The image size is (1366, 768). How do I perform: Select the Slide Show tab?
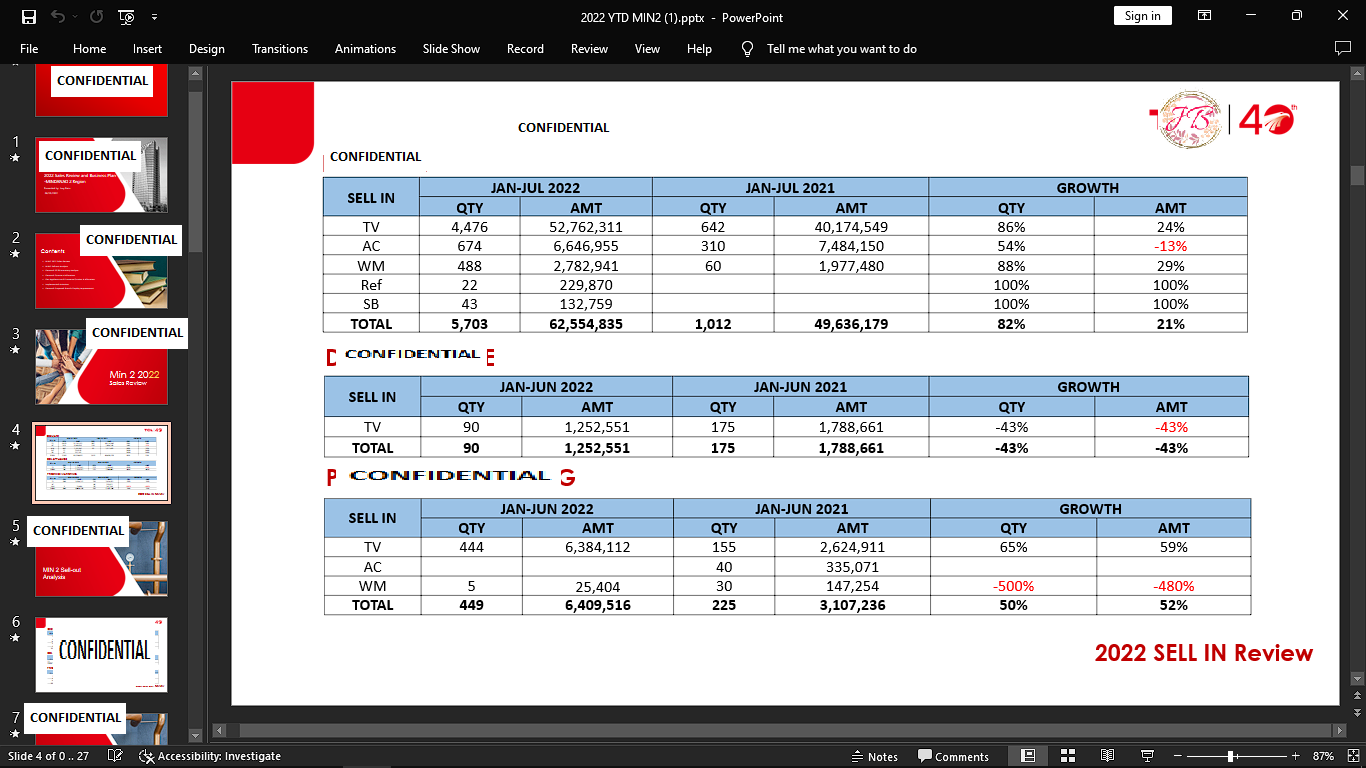pyautogui.click(x=451, y=48)
